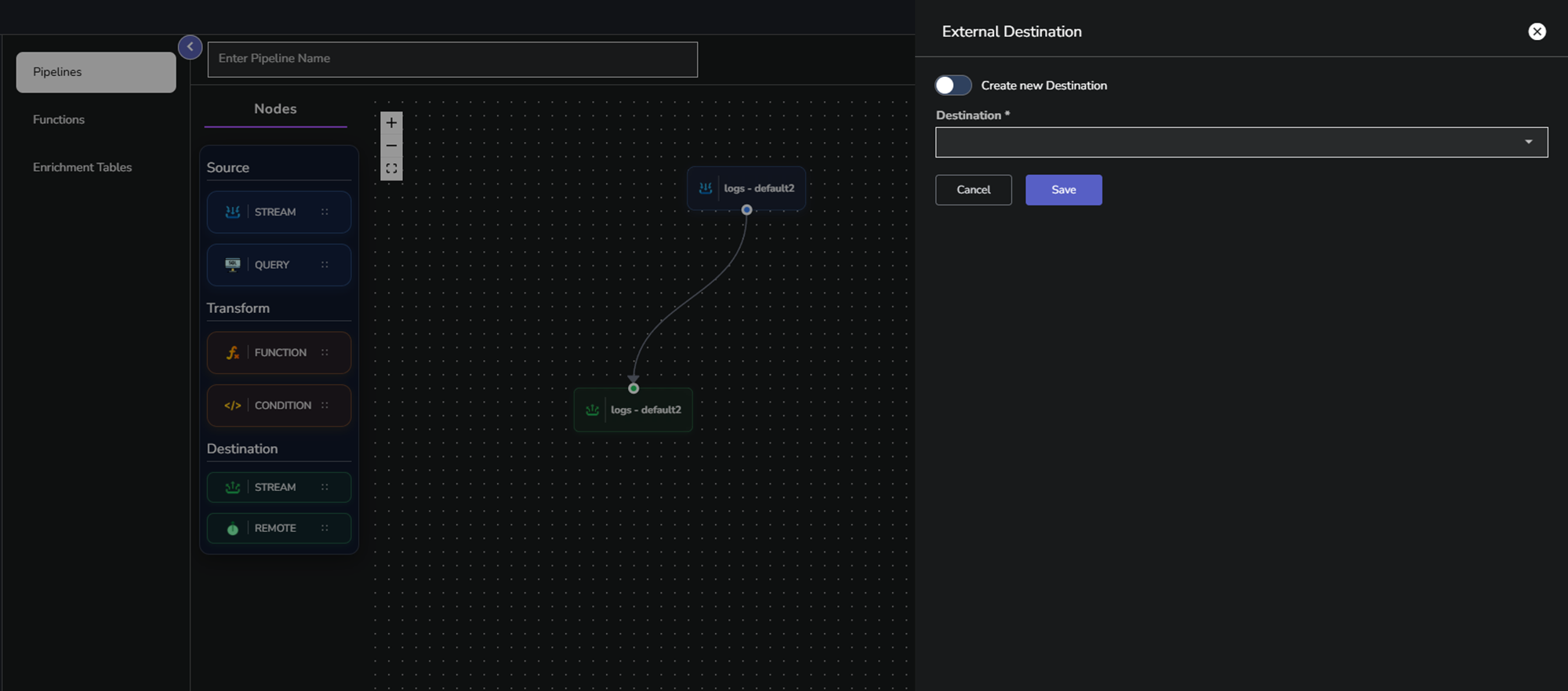Select the REMOTE destination node icon
The height and width of the screenshot is (691, 1568).
click(233, 529)
